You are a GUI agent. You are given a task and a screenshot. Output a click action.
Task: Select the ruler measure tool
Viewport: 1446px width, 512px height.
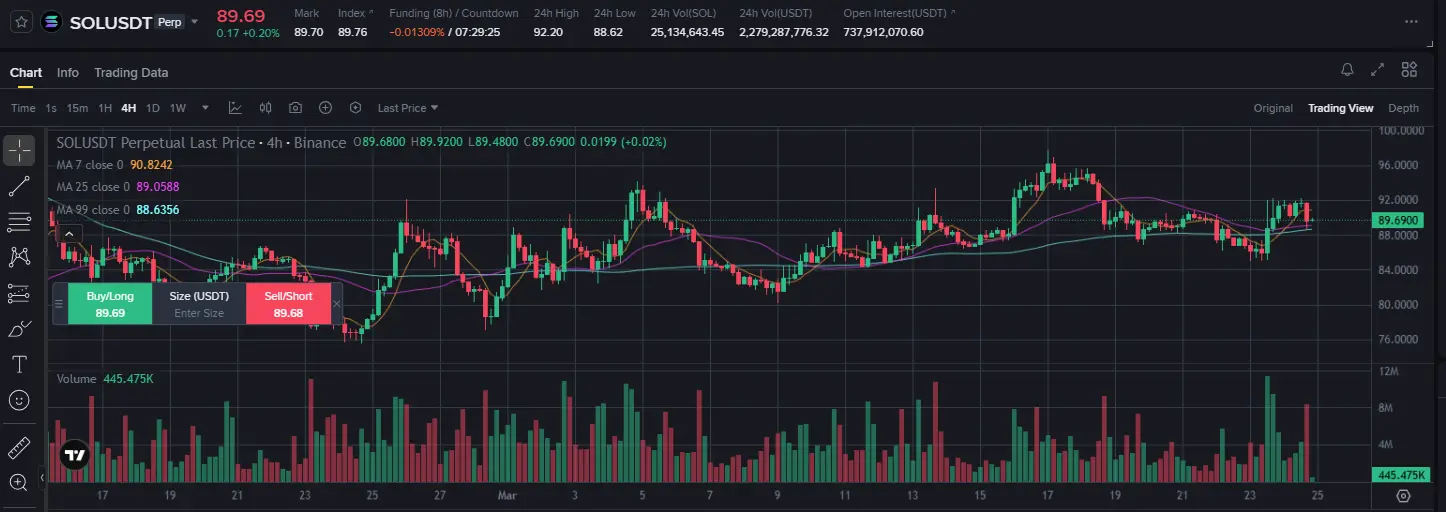pyautogui.click(x=19, y=446)
